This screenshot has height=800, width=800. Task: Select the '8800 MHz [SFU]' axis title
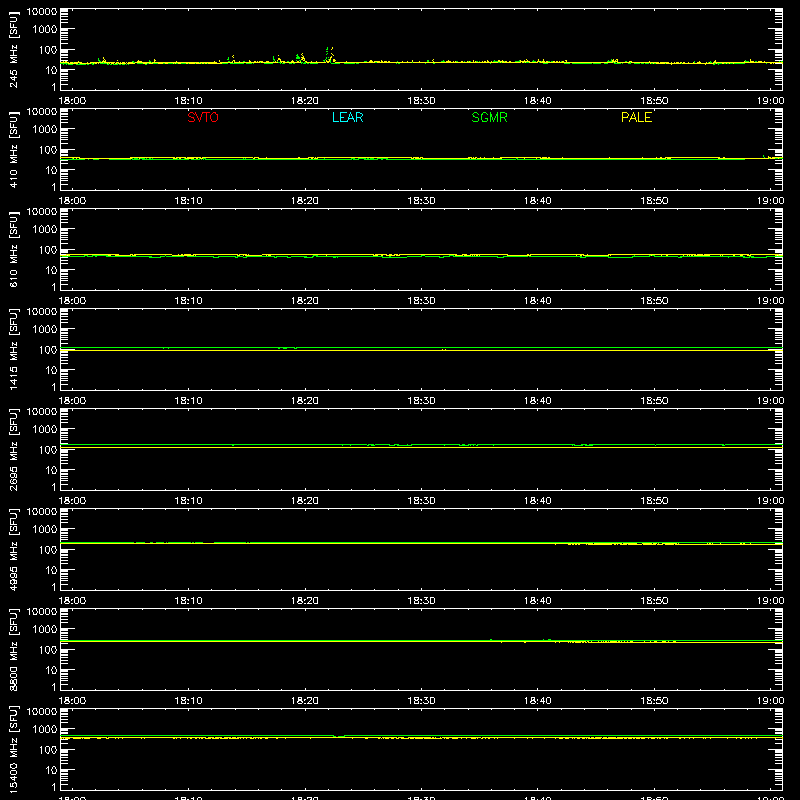[13, 649]
